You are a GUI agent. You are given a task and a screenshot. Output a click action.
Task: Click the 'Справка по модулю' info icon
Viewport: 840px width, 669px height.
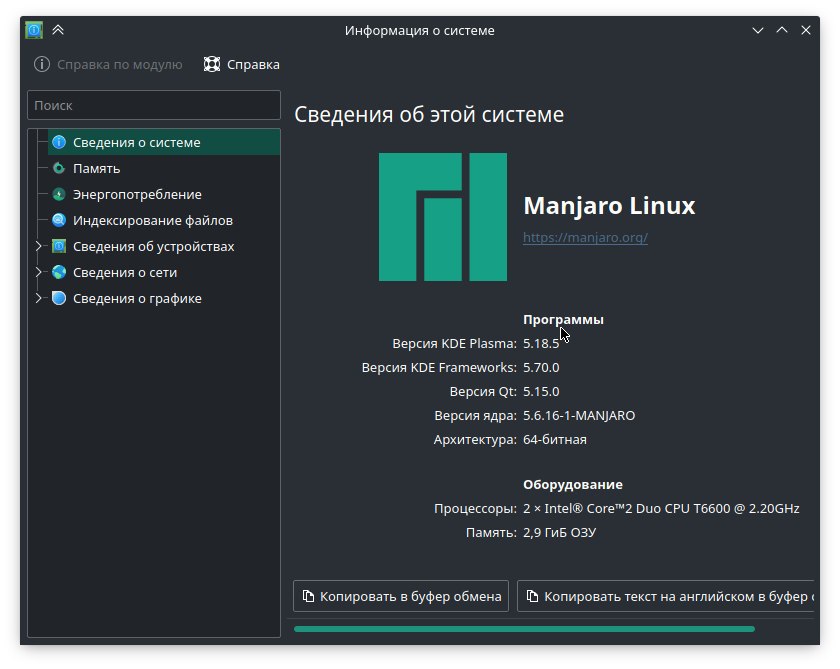tap(42, 64)
